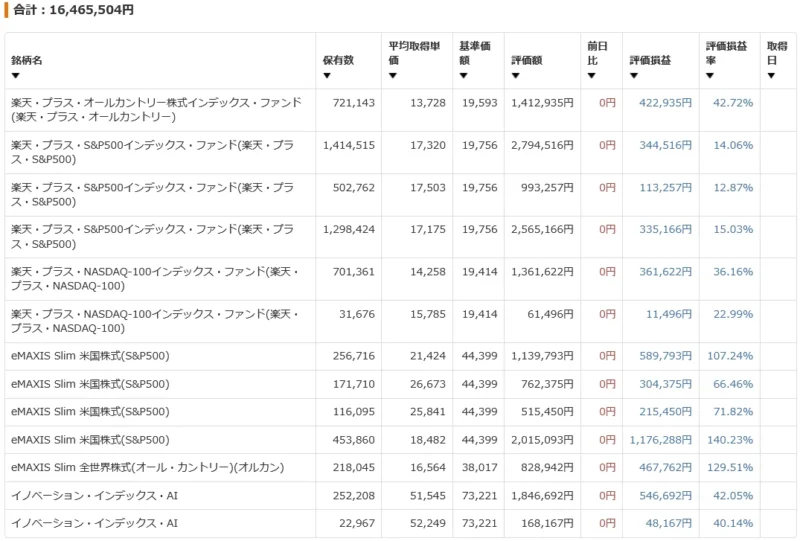Click profit rate 42.05%
The height and width of the screenshot is (541, 800).
733,496
